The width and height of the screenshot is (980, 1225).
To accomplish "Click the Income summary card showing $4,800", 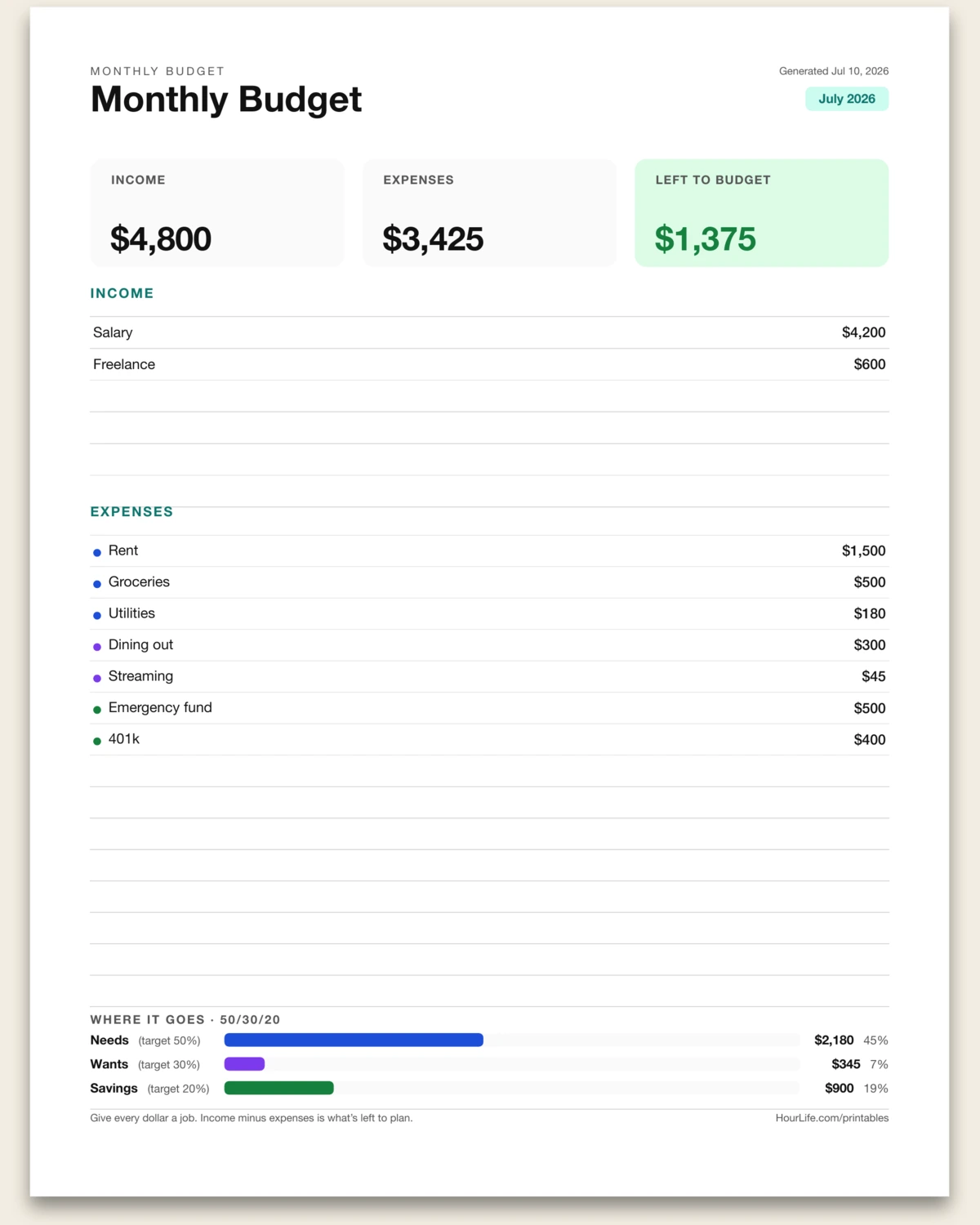I will coord(217,212).
